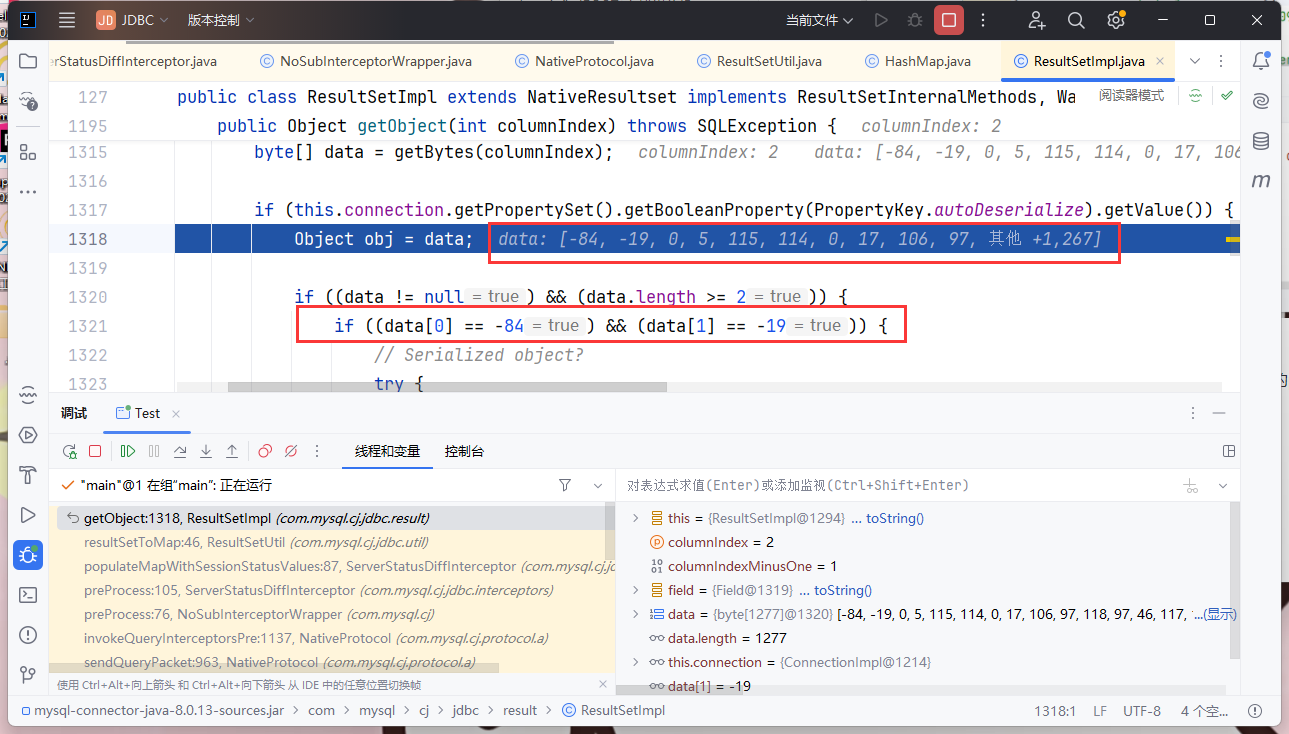
Task: Click the Rerun debug session icon
Action: click(69, 451)
